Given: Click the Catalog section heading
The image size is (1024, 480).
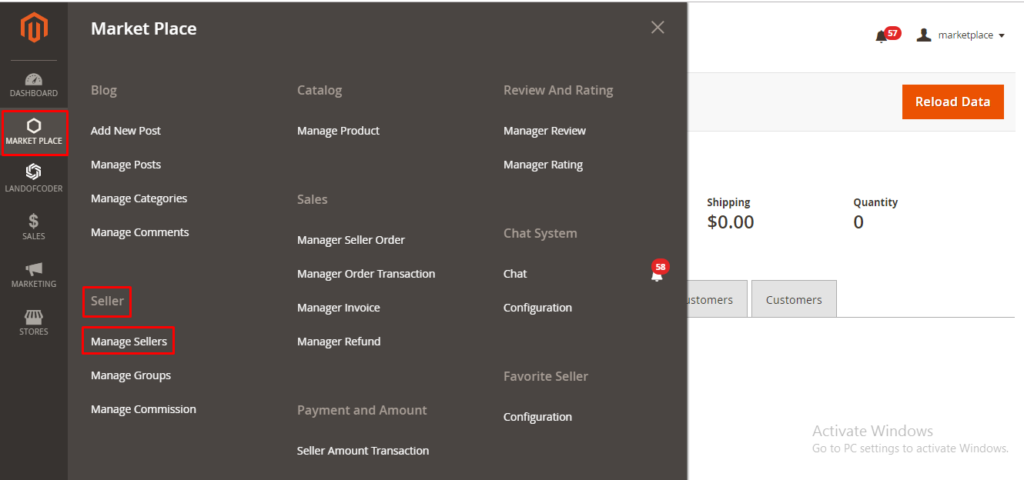Looking at the screenshot, I should coord(319,90).
